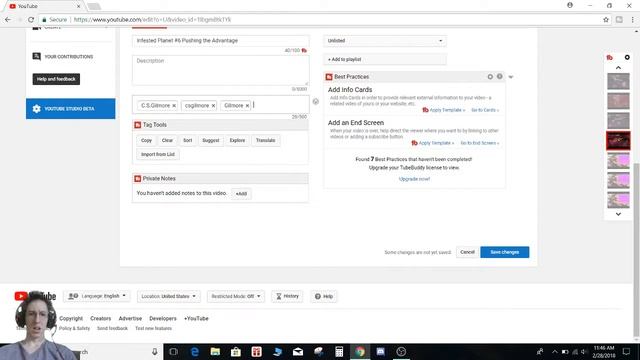The image size is (640, 360).
Task: Go back with the browser back arrow
Action: tap(8, 20)
